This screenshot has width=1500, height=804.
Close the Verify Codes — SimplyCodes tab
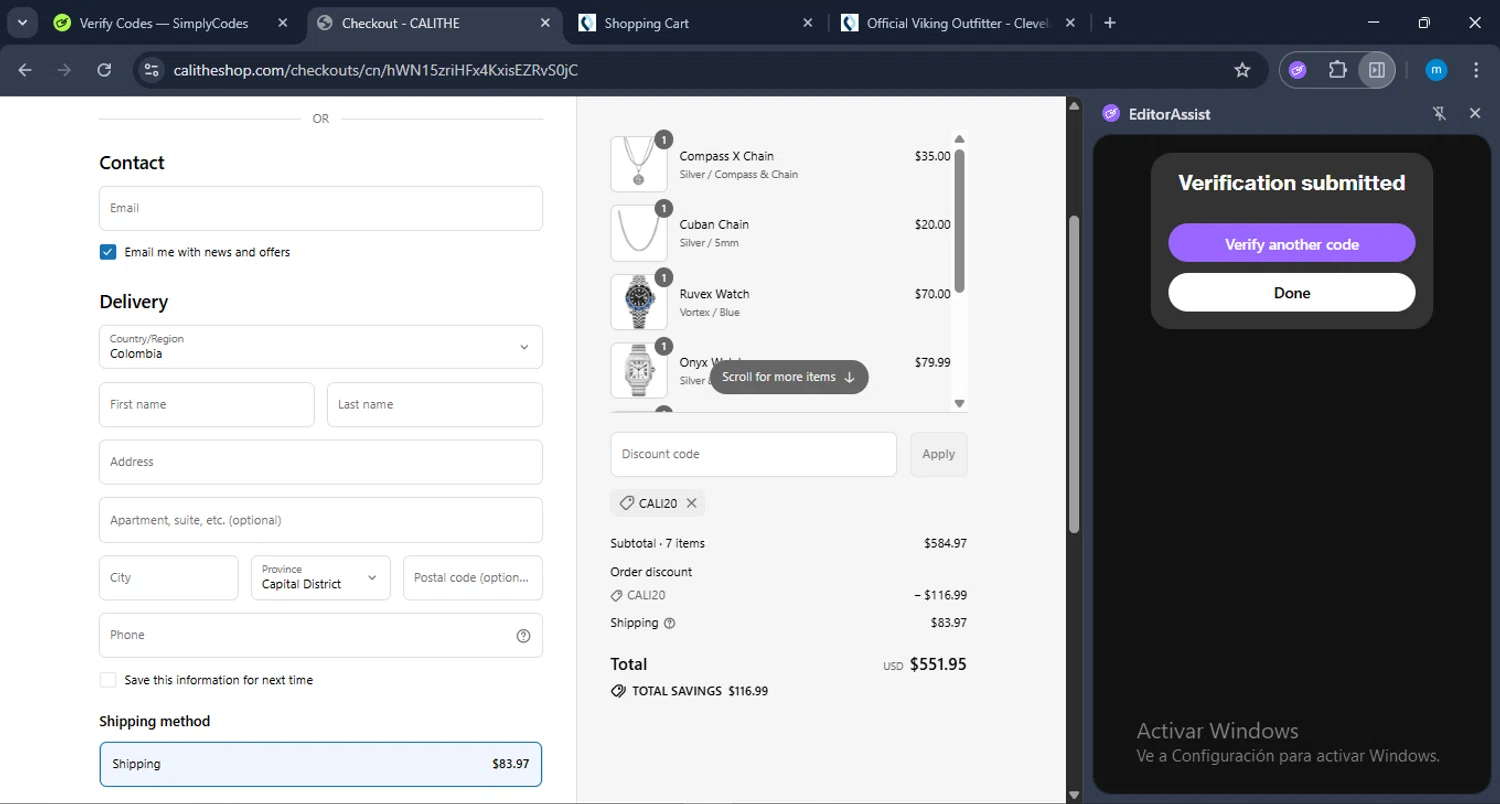pos(282,23)
